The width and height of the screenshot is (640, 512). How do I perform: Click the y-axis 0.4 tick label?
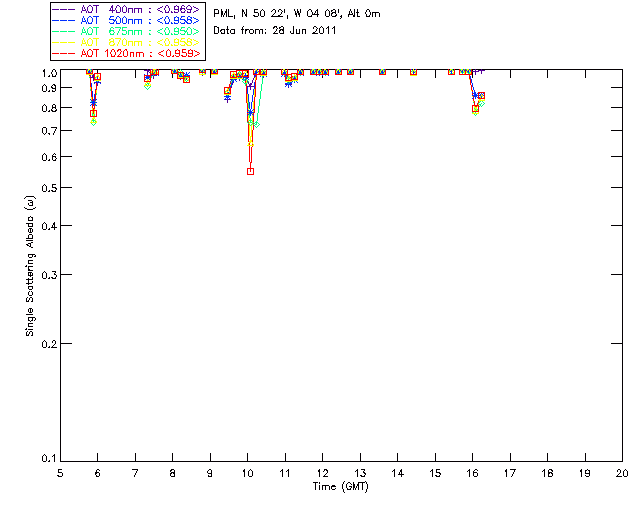[x=49, y=226]
